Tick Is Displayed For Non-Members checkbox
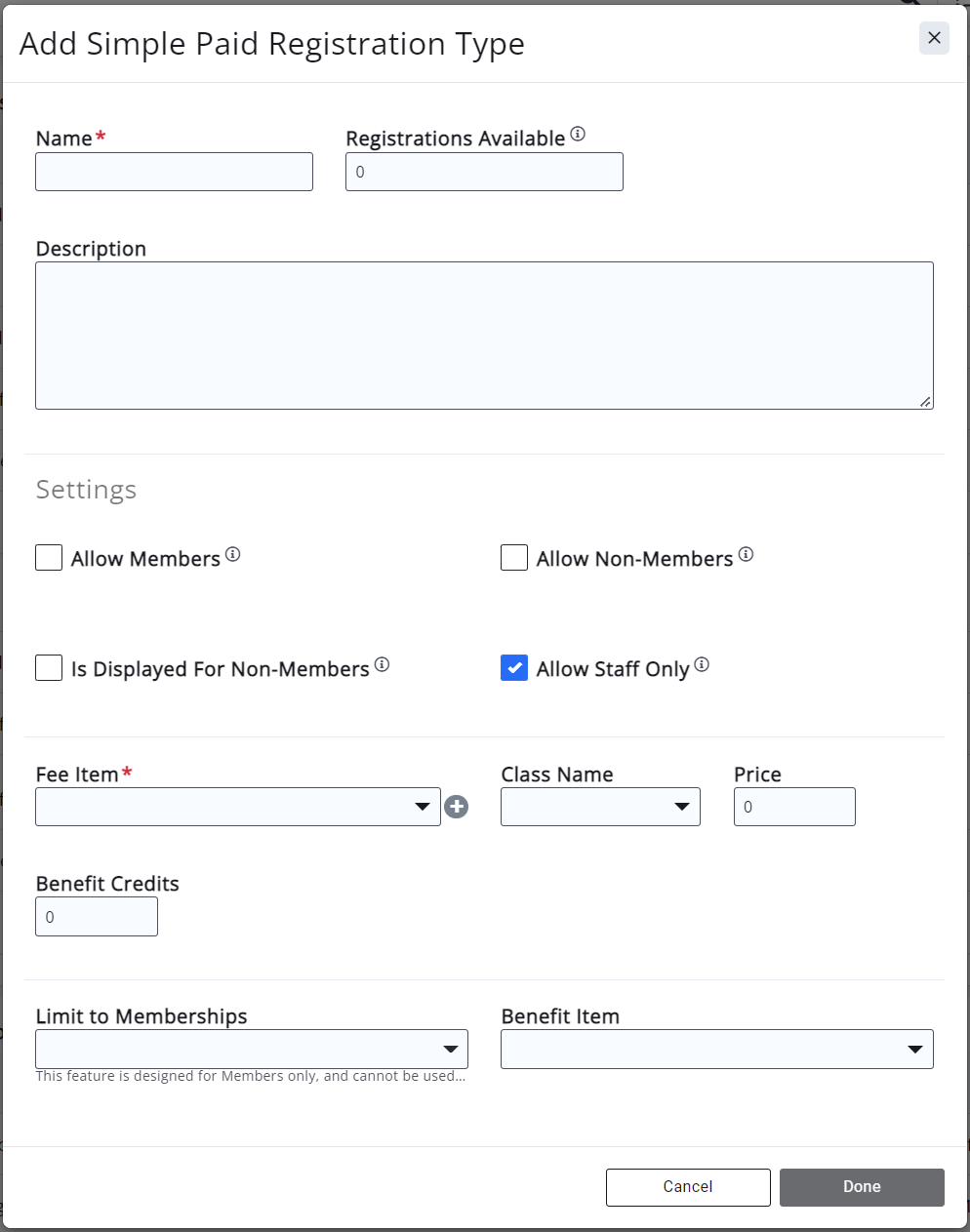 tap(49, 668)
